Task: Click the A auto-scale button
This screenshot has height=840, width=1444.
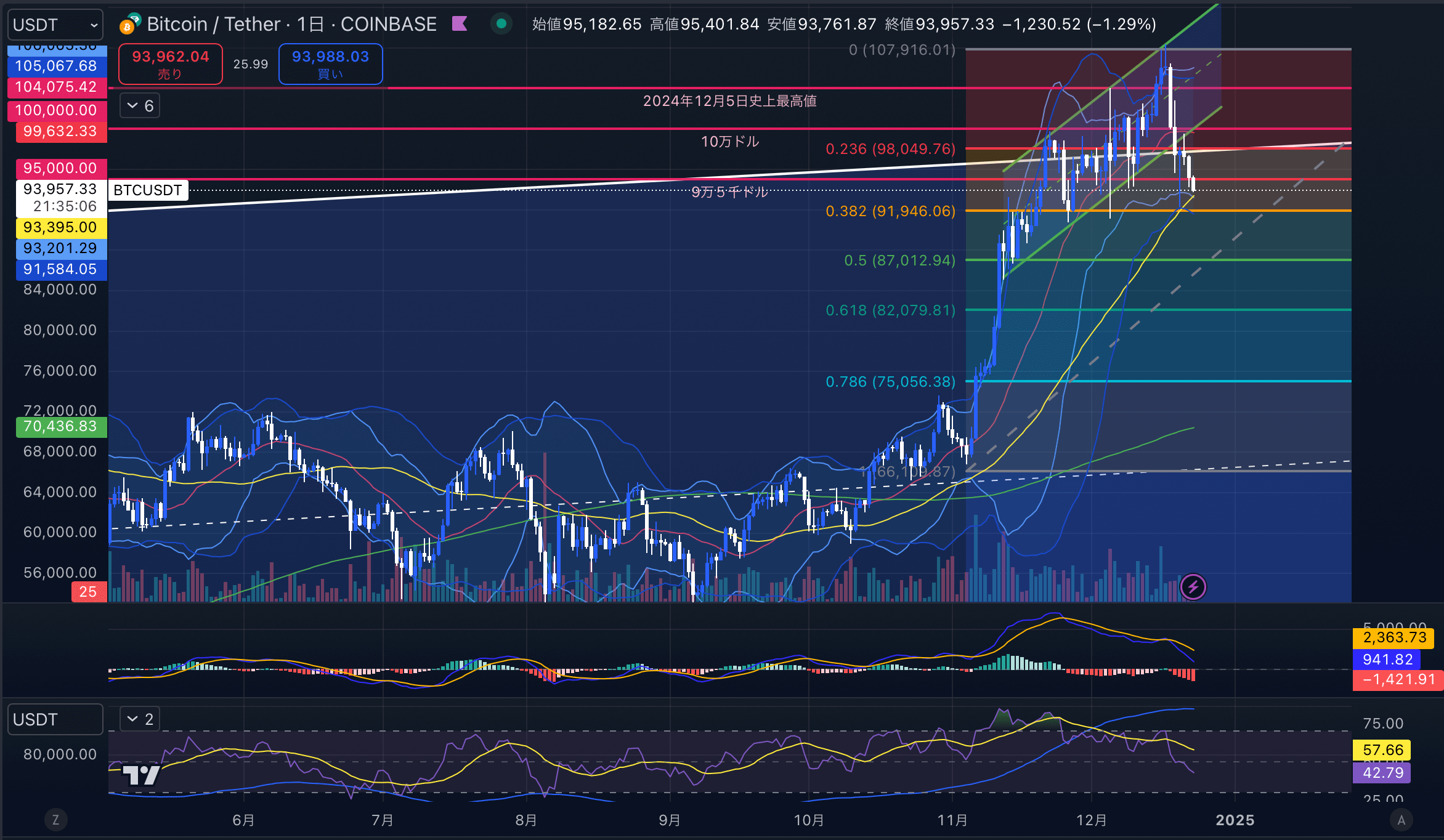Action: (1401, 820)
